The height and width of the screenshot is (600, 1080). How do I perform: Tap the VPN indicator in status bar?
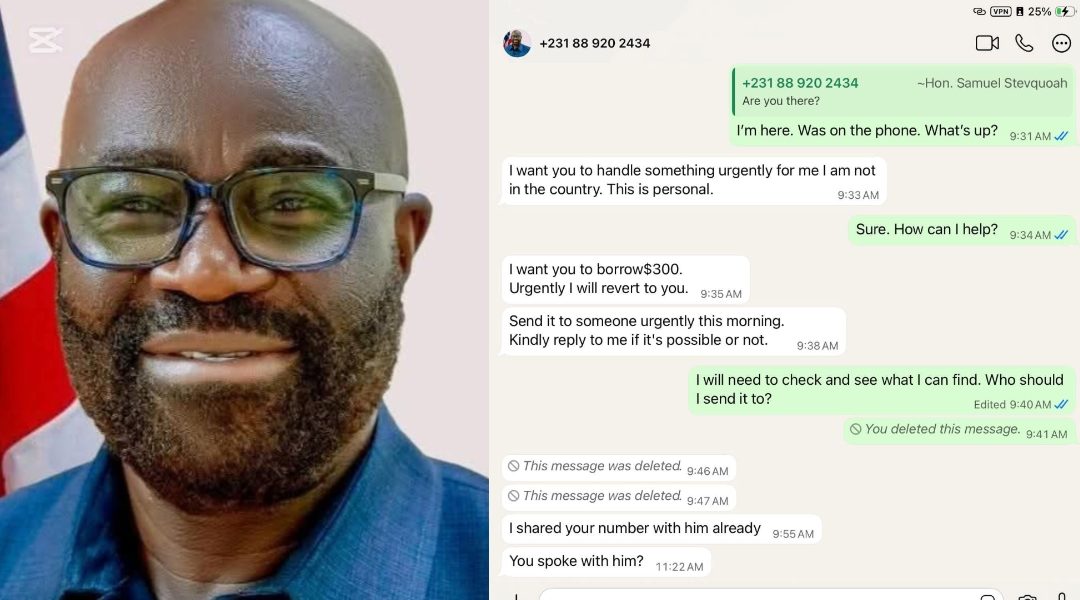pos(1001,11)
